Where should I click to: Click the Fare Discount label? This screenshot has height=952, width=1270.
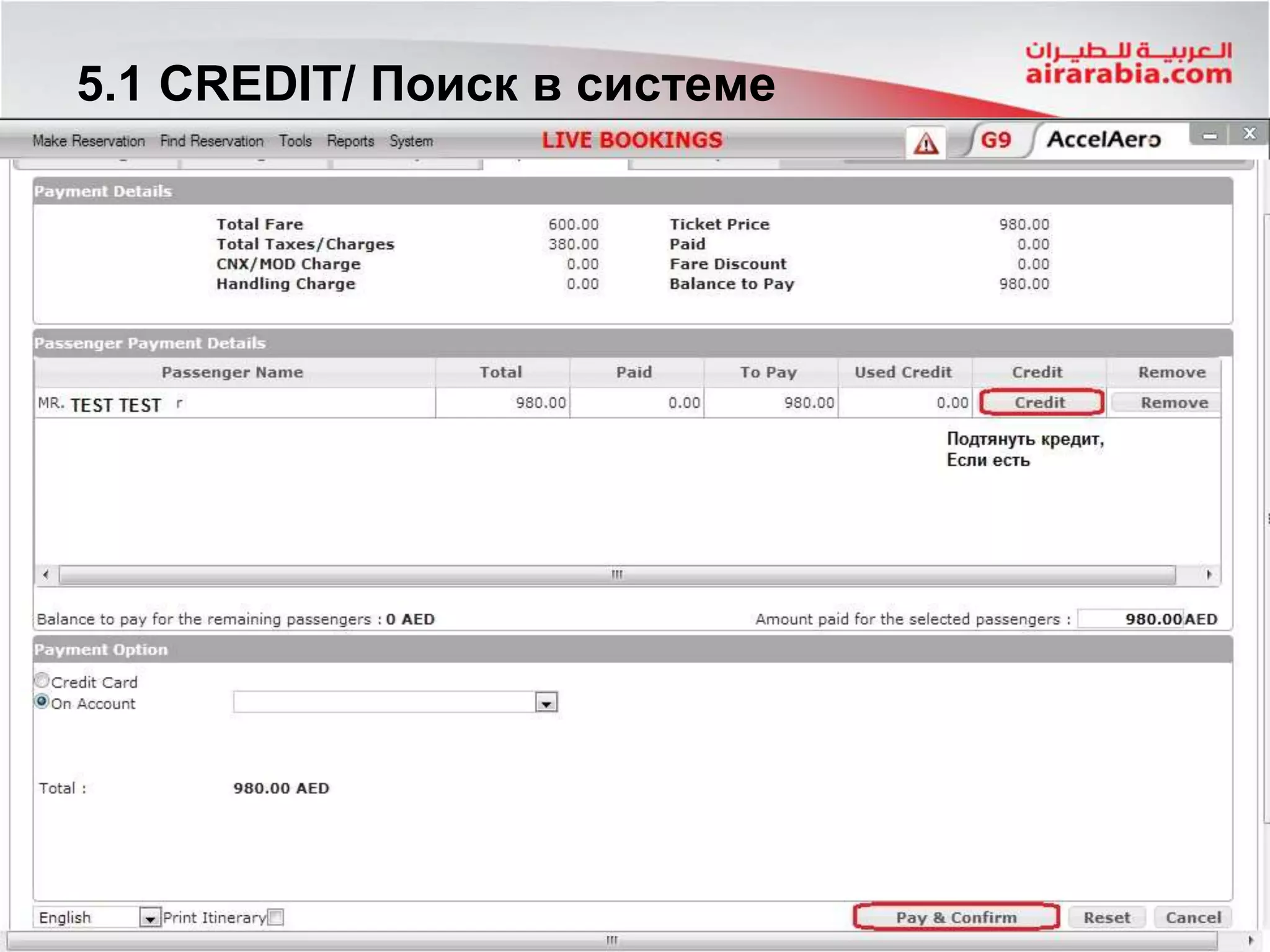click(728, 264)
